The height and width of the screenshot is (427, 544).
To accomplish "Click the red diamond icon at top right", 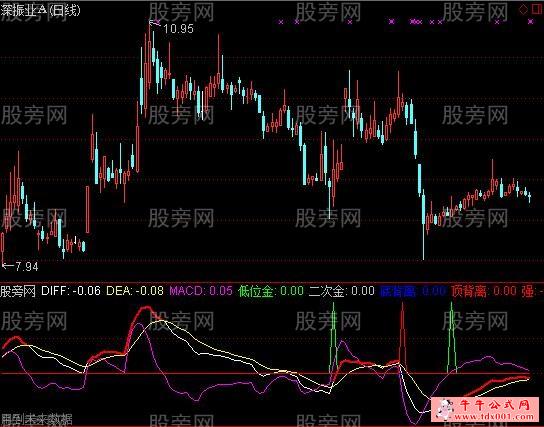I will [x=523, y=9].
